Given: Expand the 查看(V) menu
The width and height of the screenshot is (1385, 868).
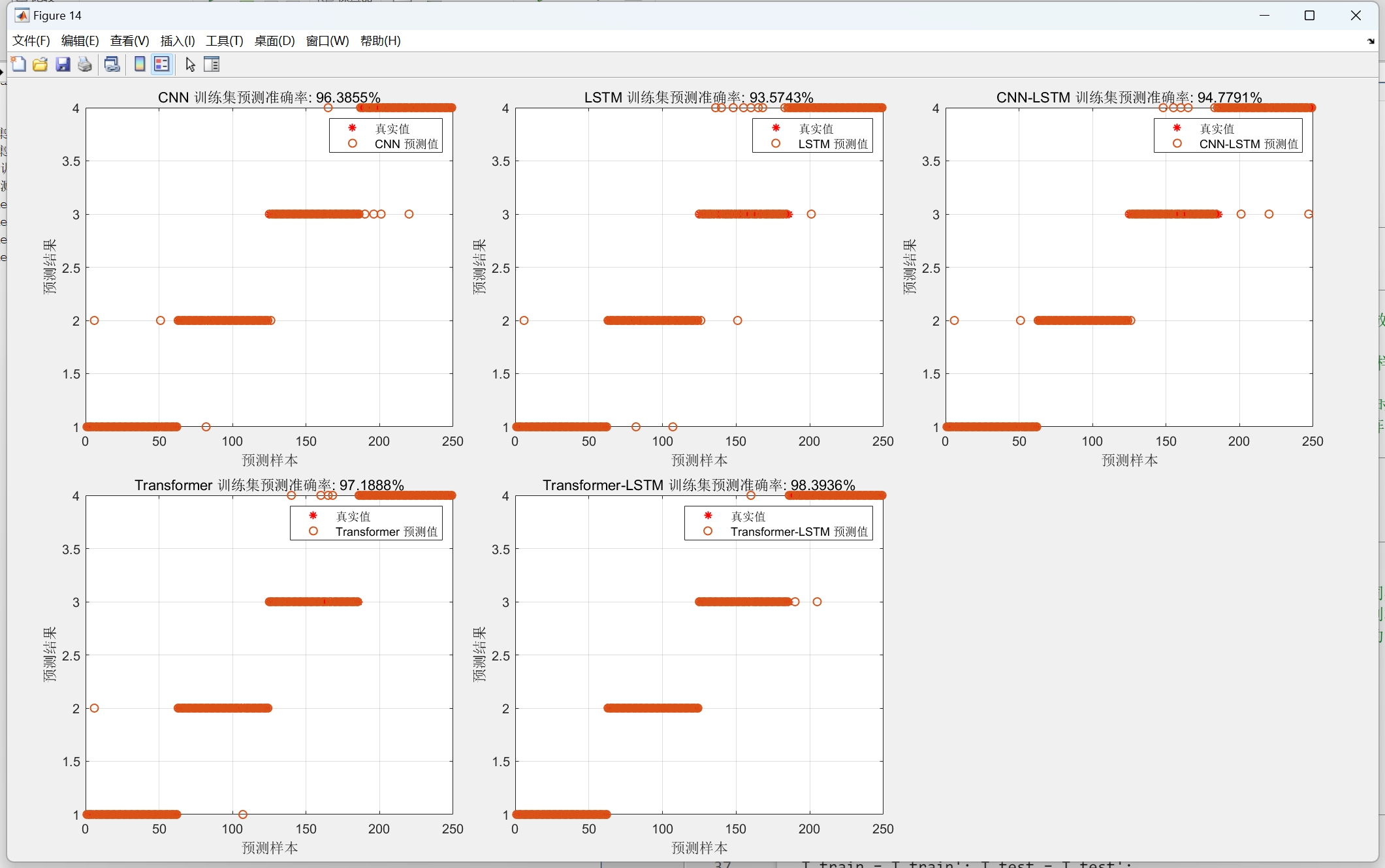Looking at the screenshot, I should tap(128, 40).
